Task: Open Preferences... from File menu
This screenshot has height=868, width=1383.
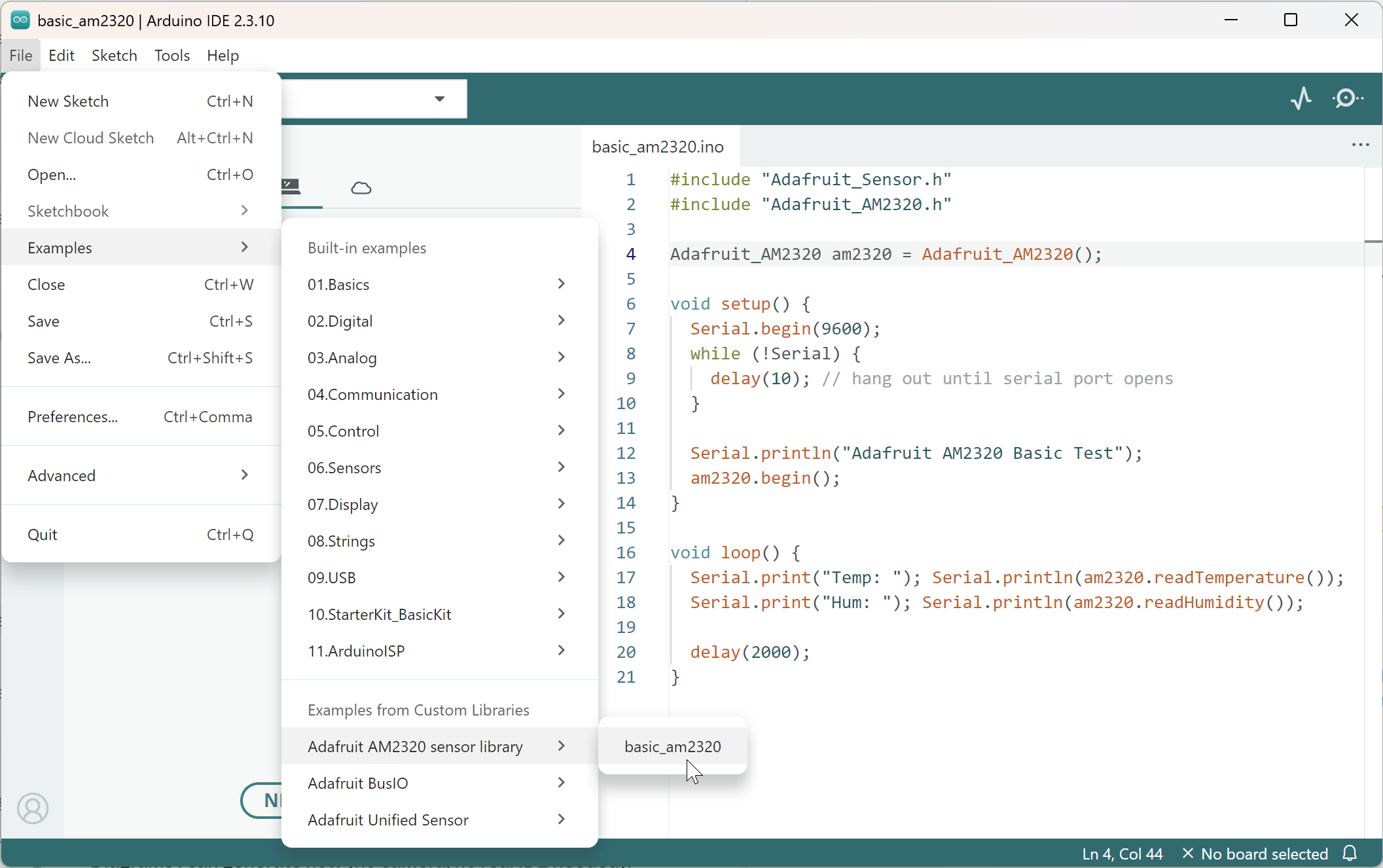Action: (x=141, y=416)
